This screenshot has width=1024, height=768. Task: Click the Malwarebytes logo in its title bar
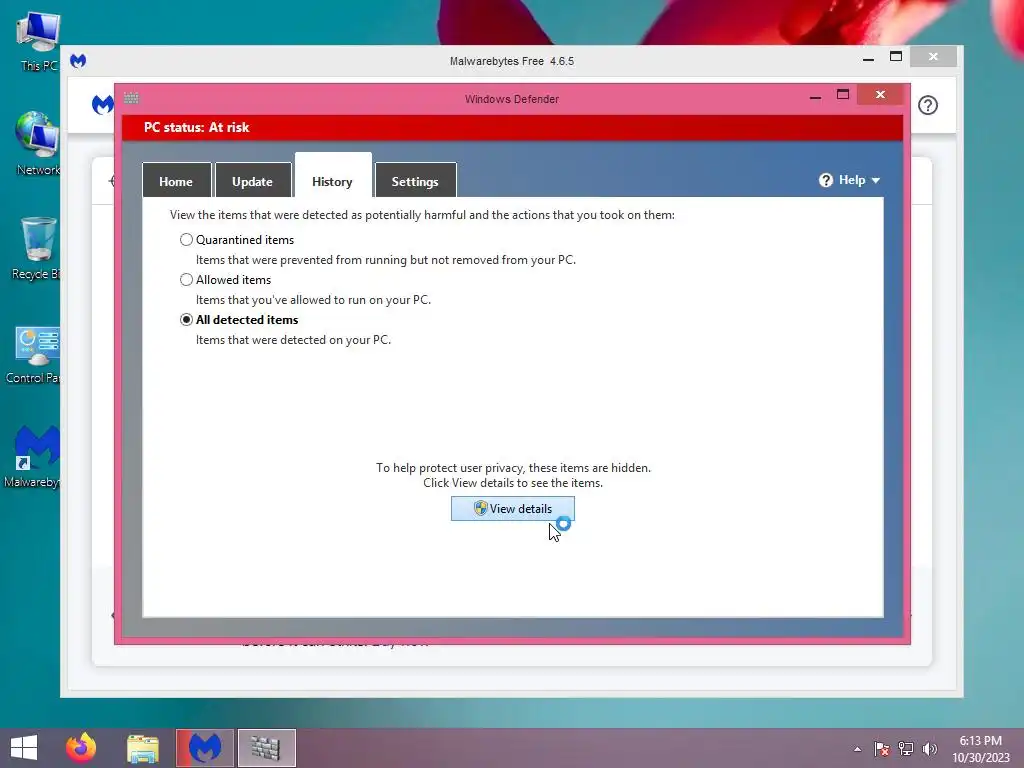click(78, 61)
